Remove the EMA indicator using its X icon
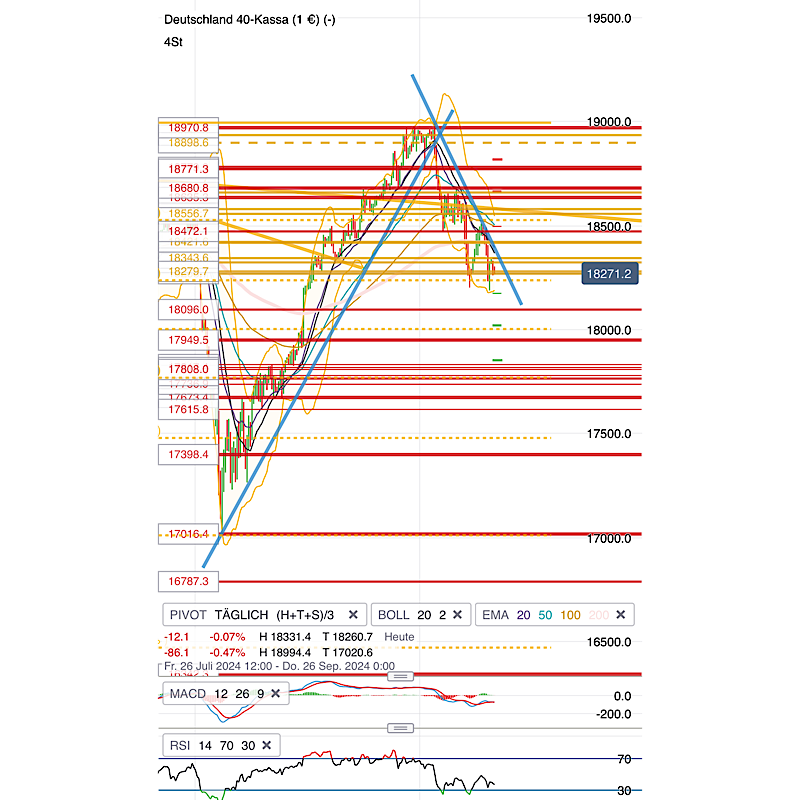 coord(619,614)
